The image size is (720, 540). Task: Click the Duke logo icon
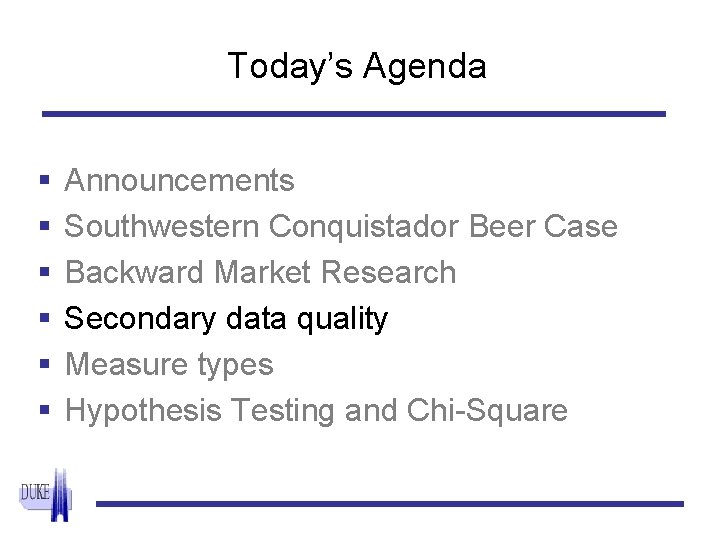pos(46,495)
